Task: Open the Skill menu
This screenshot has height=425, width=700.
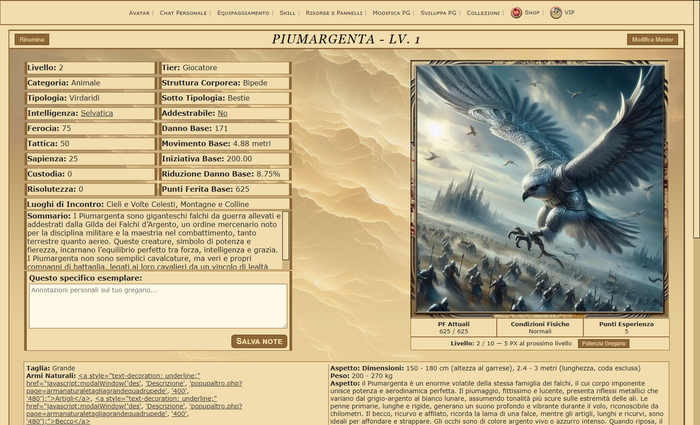Action: [287, 13]
